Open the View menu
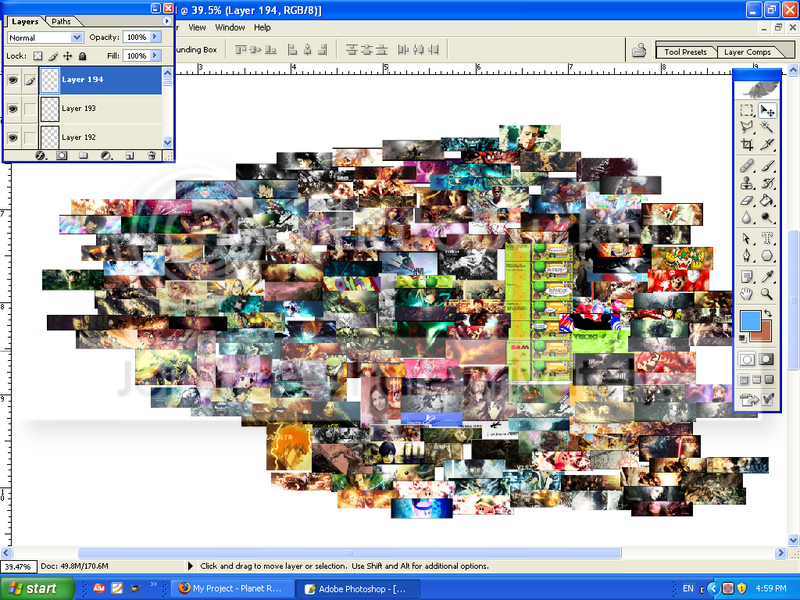This screenshot has height=600, width=800. click(x=197, y=28)
